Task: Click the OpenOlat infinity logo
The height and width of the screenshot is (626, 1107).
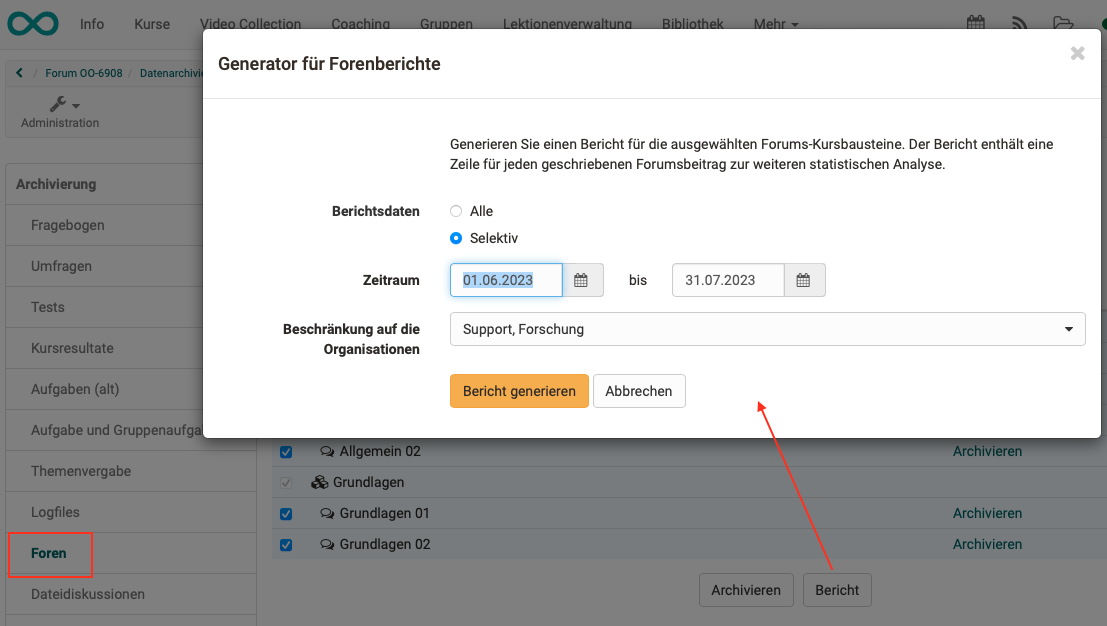Action: 32,22
